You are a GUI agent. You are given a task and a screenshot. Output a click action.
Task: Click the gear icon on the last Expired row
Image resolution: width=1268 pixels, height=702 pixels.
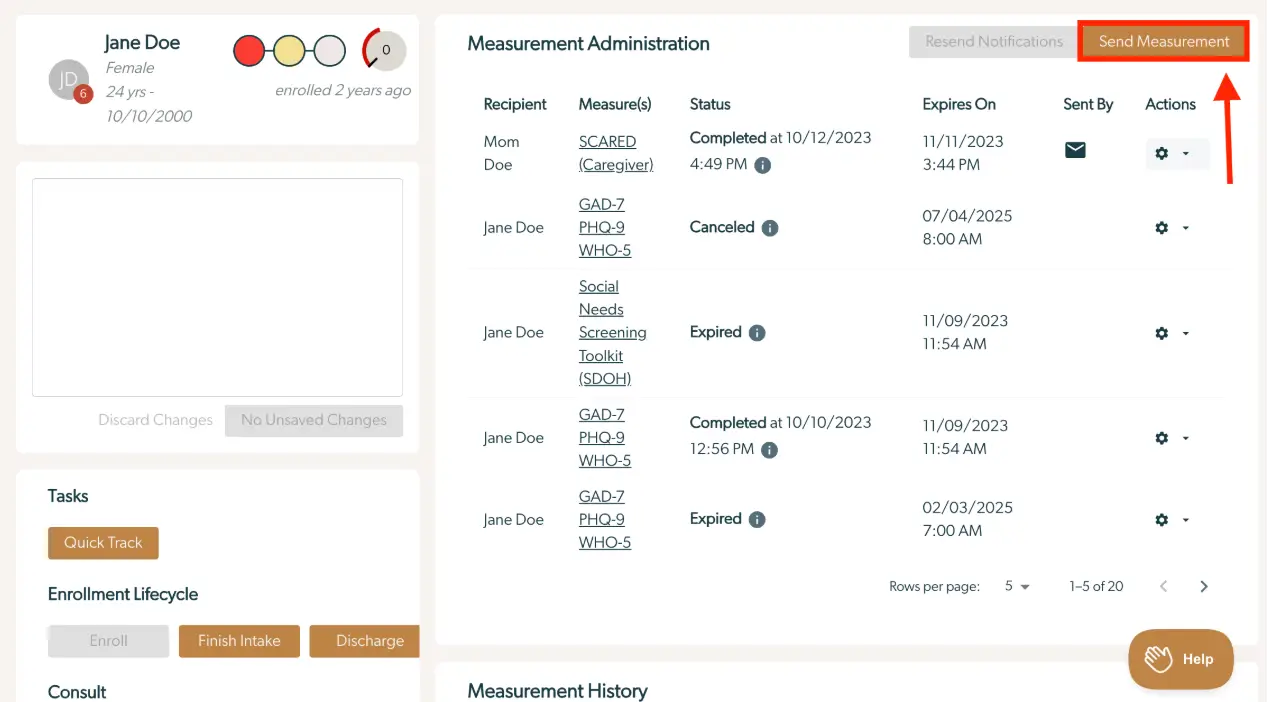[x=1161, y=519]
